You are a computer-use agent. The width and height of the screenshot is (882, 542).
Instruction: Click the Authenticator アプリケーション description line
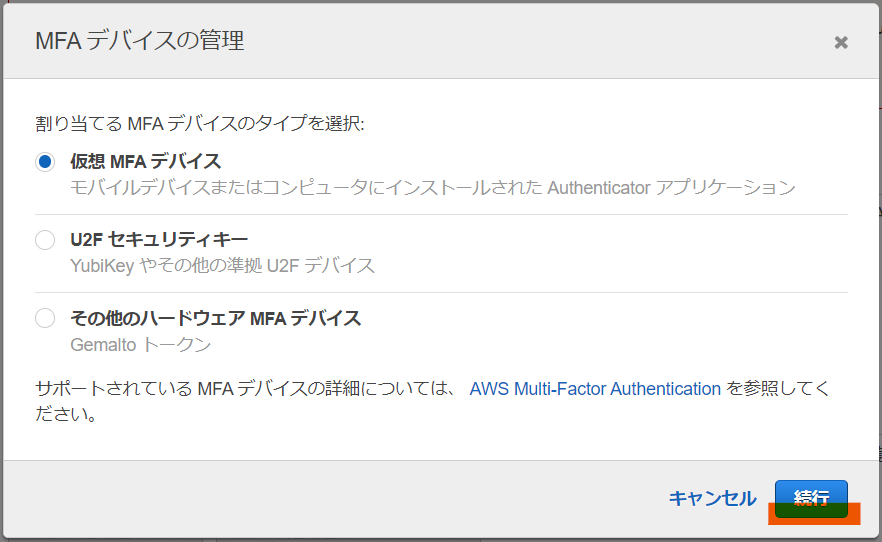(x=433, y=187)
